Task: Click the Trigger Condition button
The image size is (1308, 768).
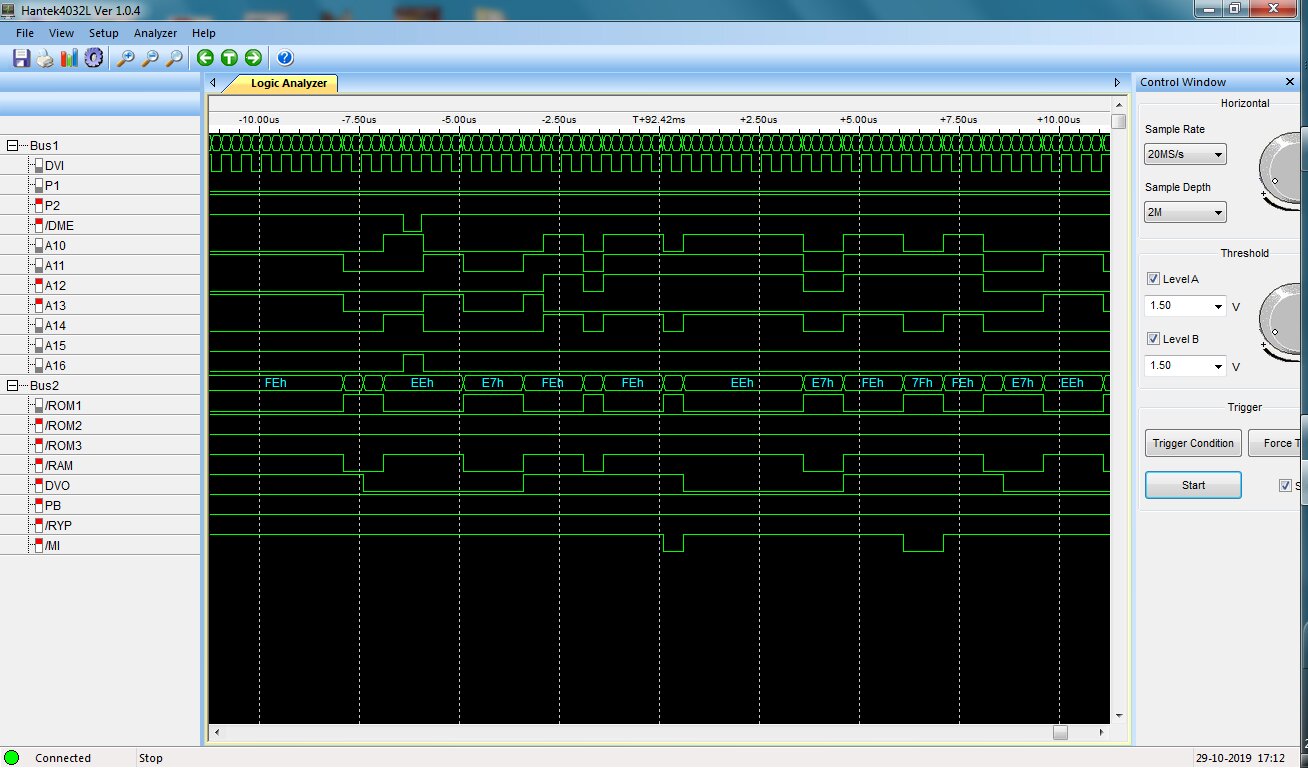Action: pos(1192,443)
